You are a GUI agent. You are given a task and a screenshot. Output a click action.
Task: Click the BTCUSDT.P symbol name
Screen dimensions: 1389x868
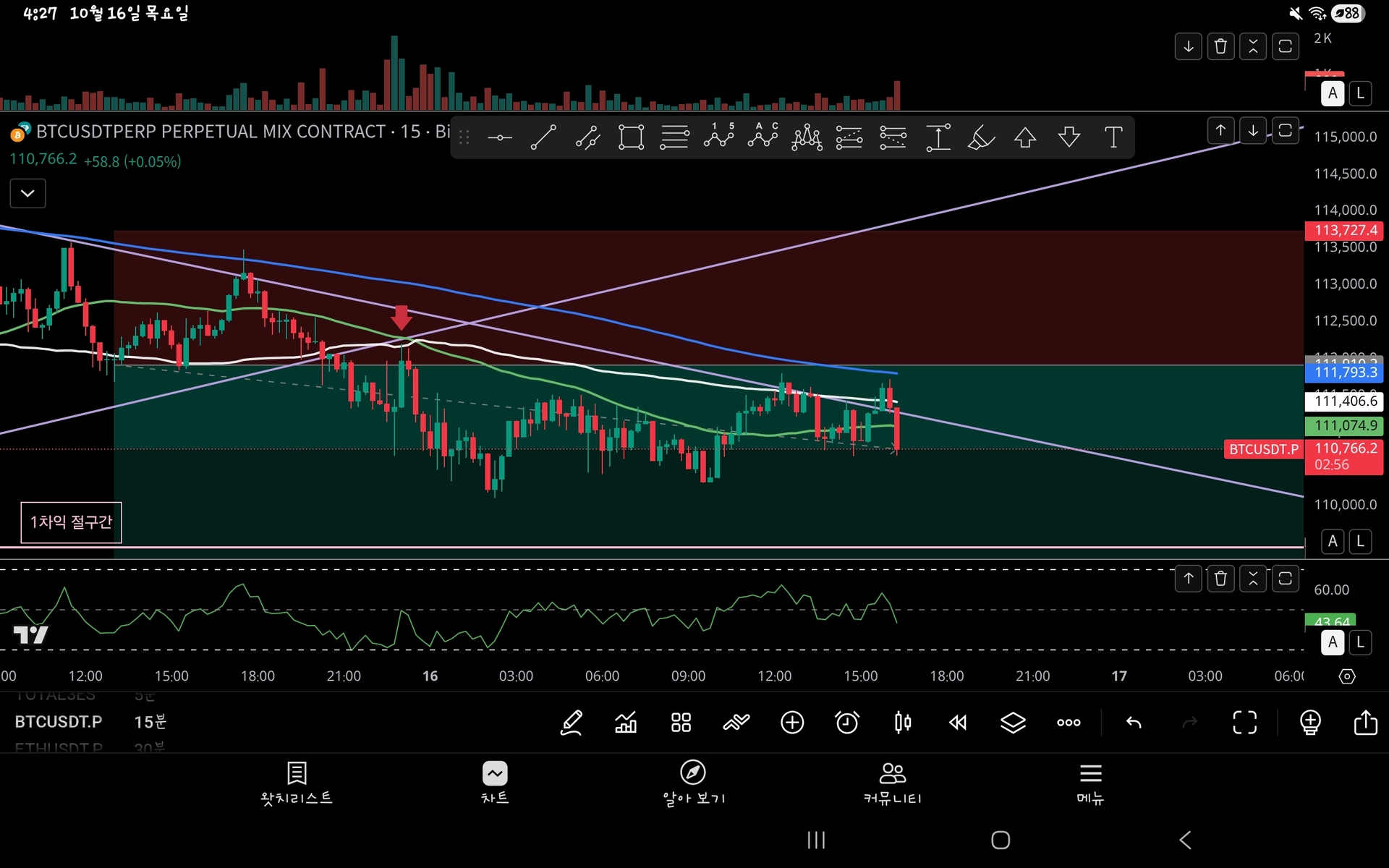pyautogui.click(x=59, y=722)
